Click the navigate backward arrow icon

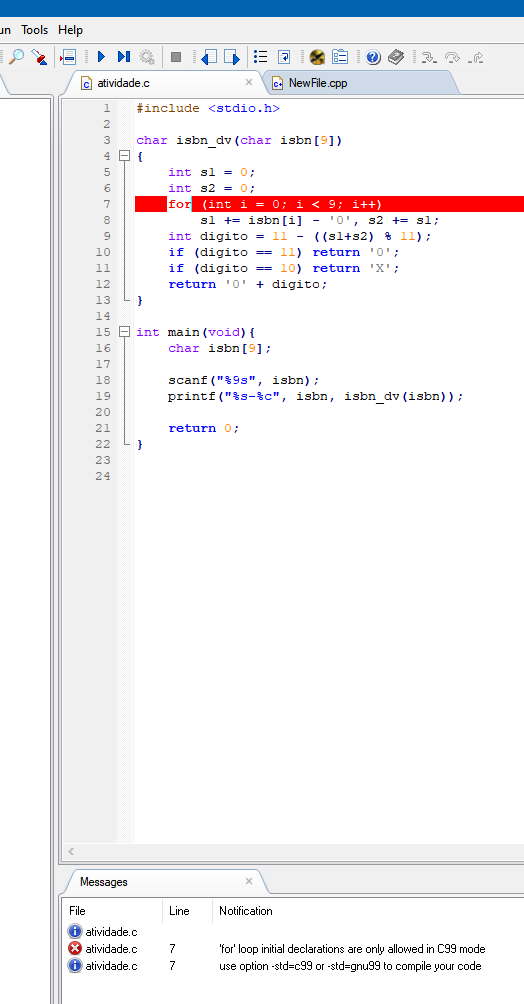pos(208,58)
